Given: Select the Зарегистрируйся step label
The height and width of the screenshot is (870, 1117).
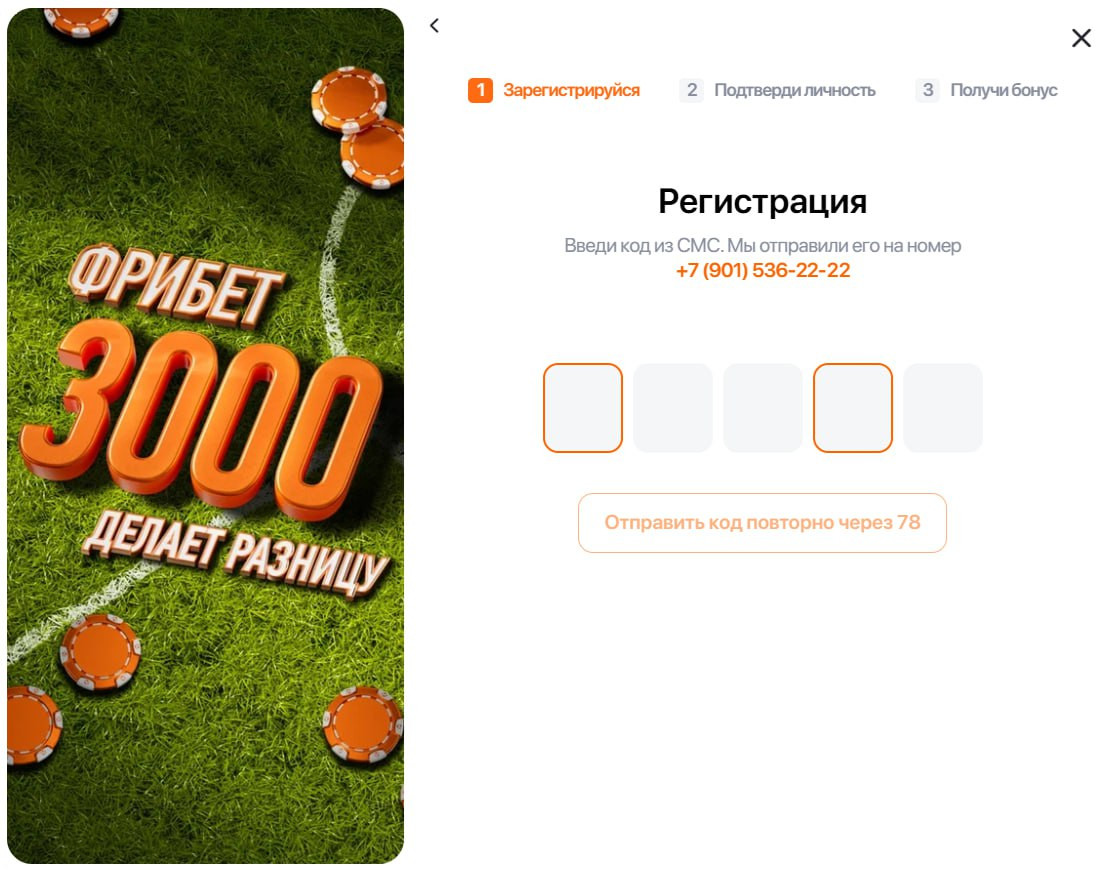Looking at the screenshot, I should (x=571, y=90).
